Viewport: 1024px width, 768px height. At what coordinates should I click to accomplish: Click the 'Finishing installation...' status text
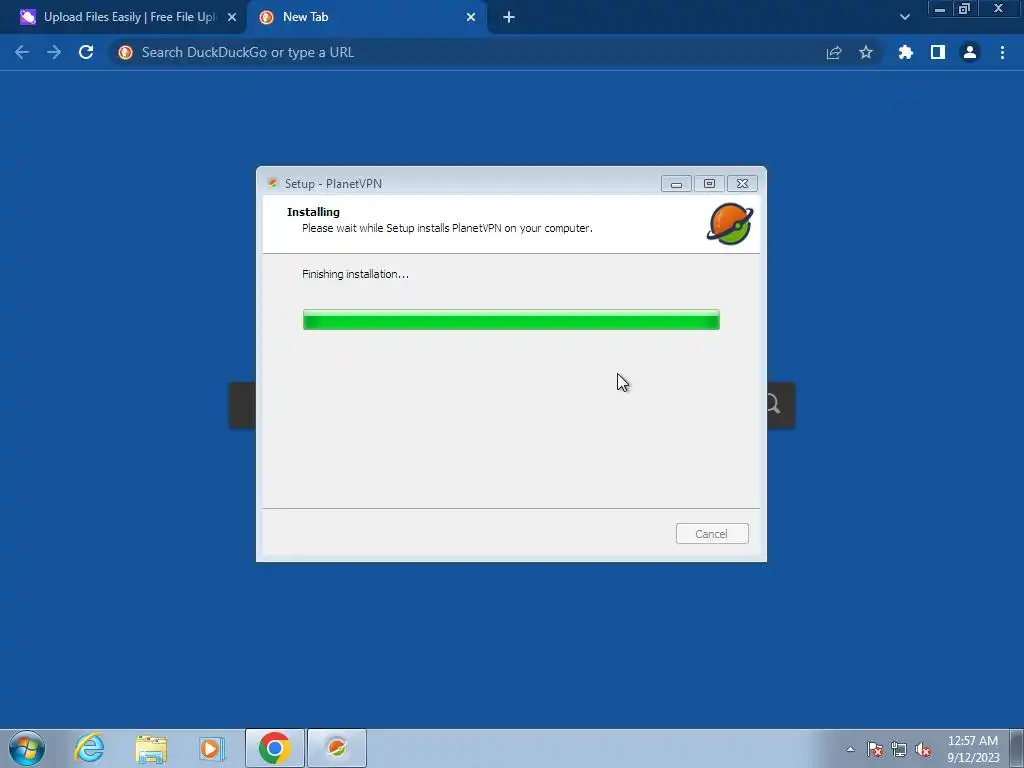click(355, 274)
